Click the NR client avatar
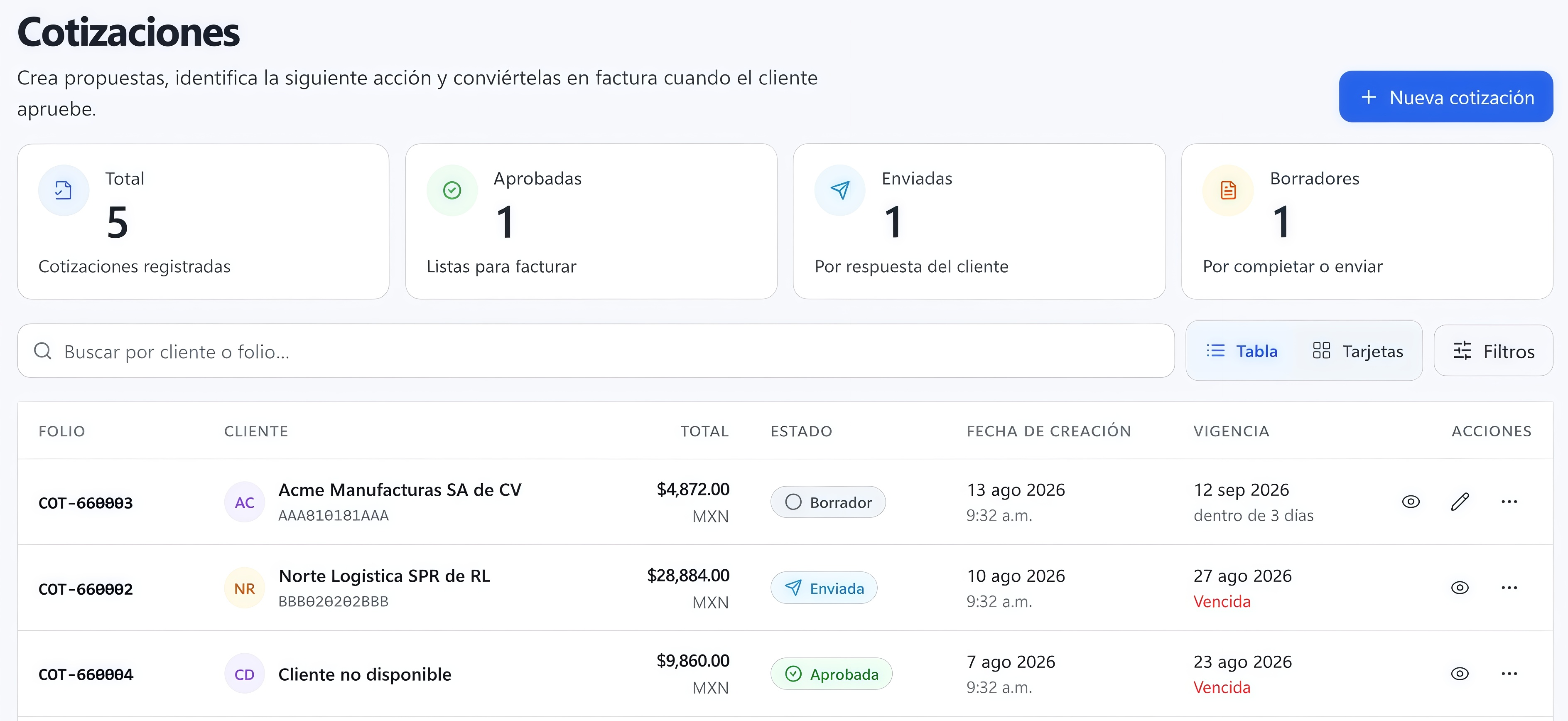The height and width of the screenshot is (721, 1568). 244,588
